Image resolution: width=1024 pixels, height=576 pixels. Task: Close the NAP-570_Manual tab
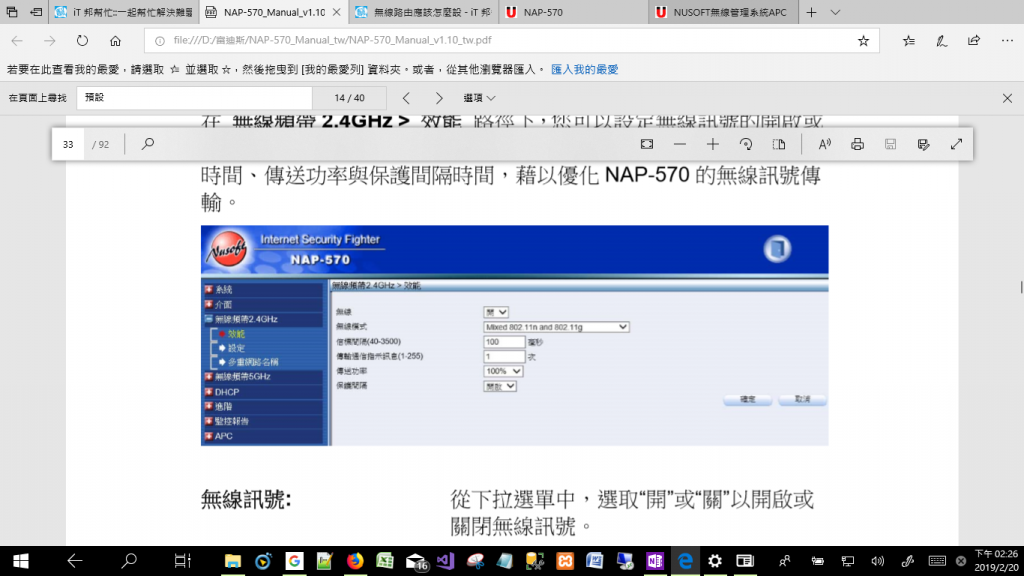point(336,12)
